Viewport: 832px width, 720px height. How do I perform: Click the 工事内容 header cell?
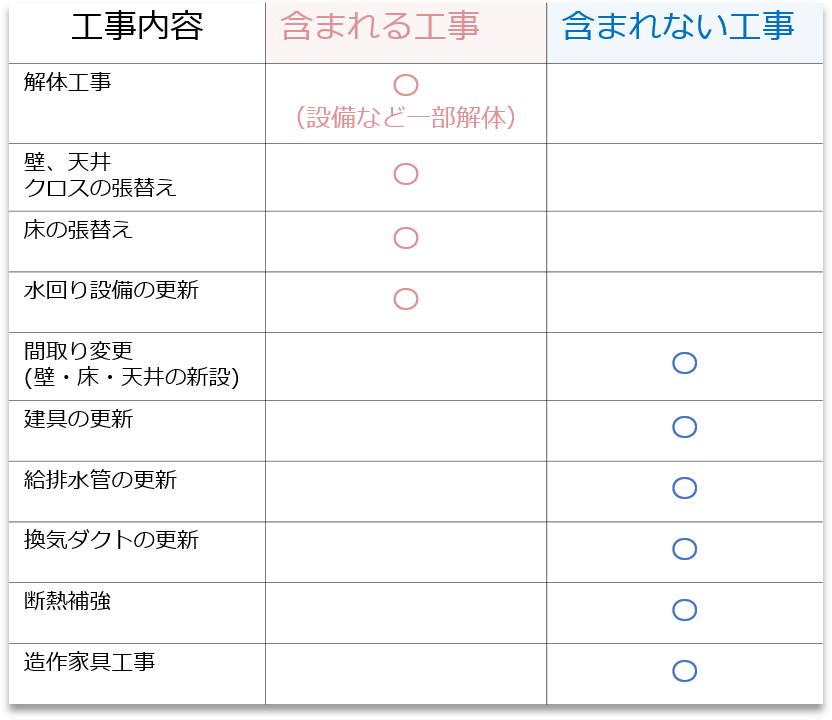coord(137,27)
